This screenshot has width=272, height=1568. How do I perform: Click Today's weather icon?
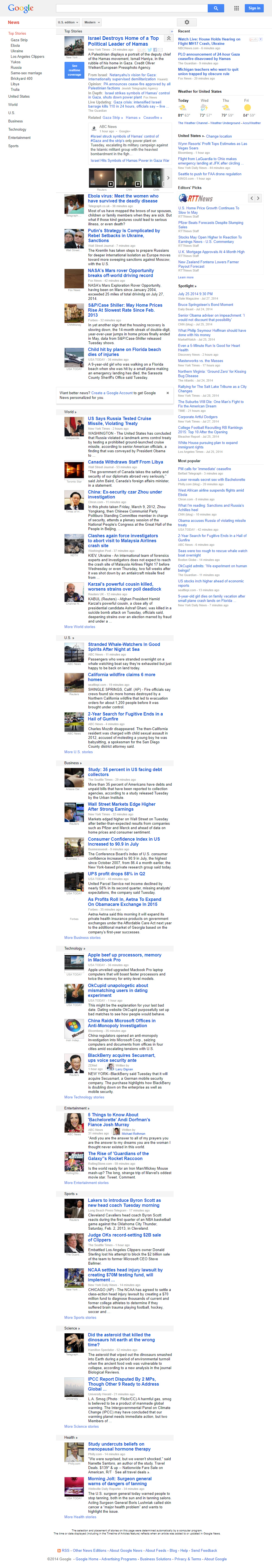coord(182,108)
